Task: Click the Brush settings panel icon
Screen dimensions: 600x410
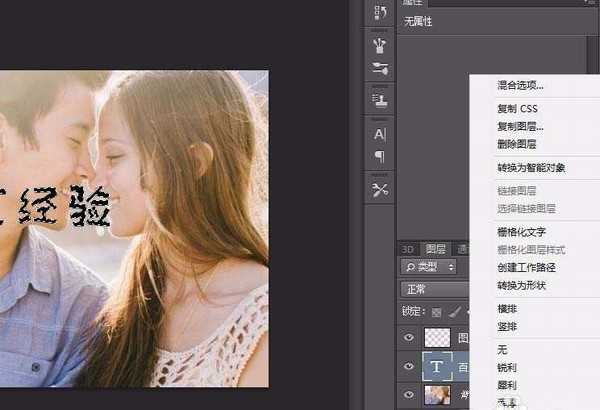Action: click(380, 68)
